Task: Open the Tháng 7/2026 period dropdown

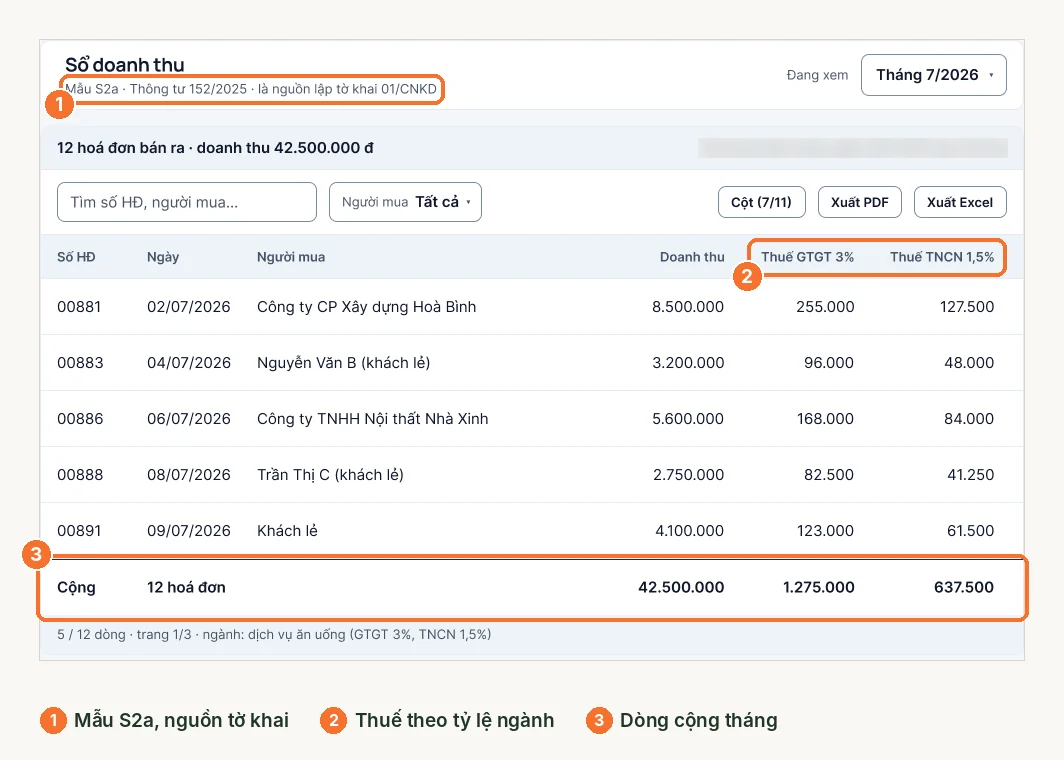Action: tap(933, 75)
